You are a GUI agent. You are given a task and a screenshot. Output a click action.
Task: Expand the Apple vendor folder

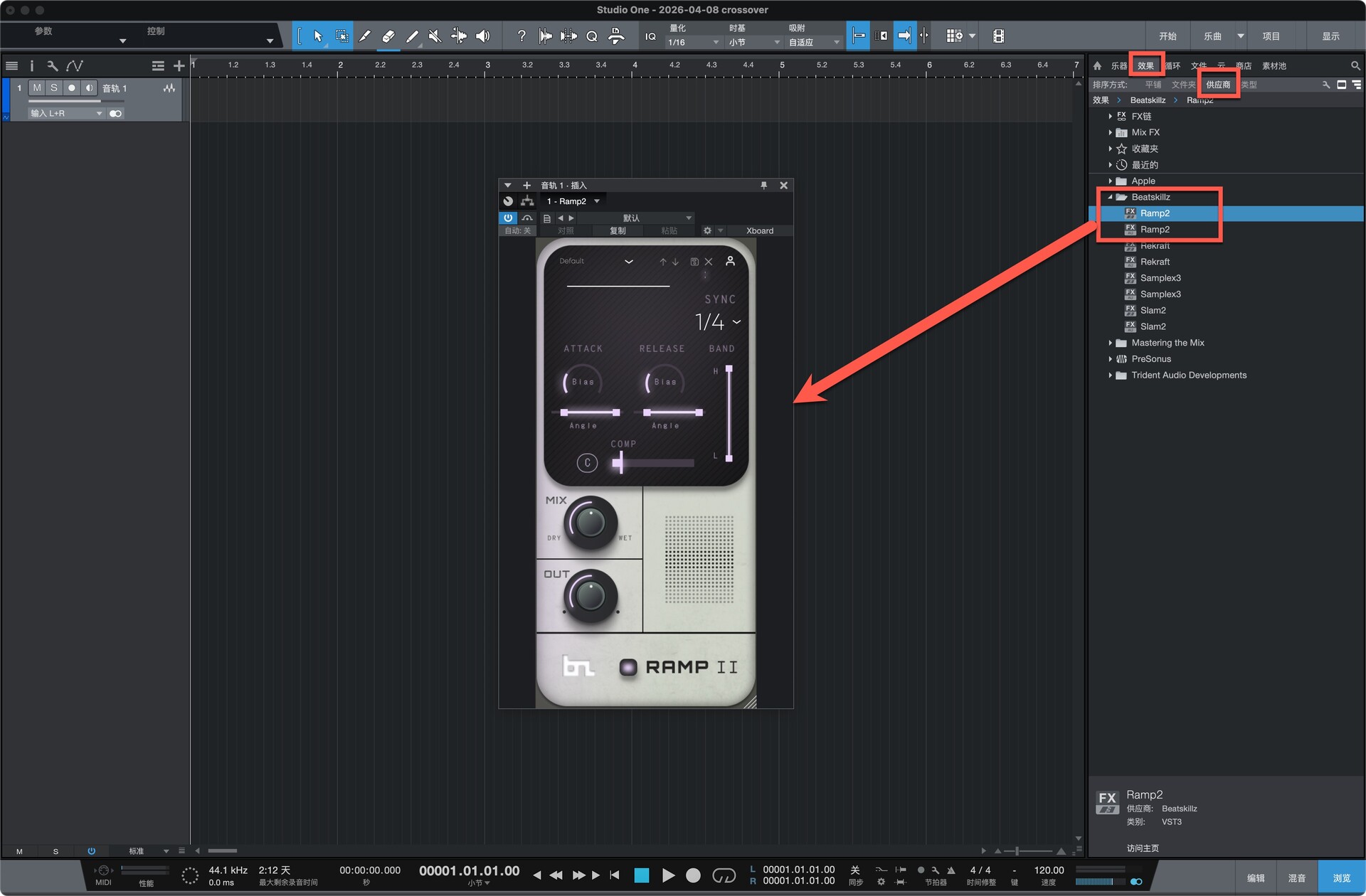click(x=1110, y=181)
